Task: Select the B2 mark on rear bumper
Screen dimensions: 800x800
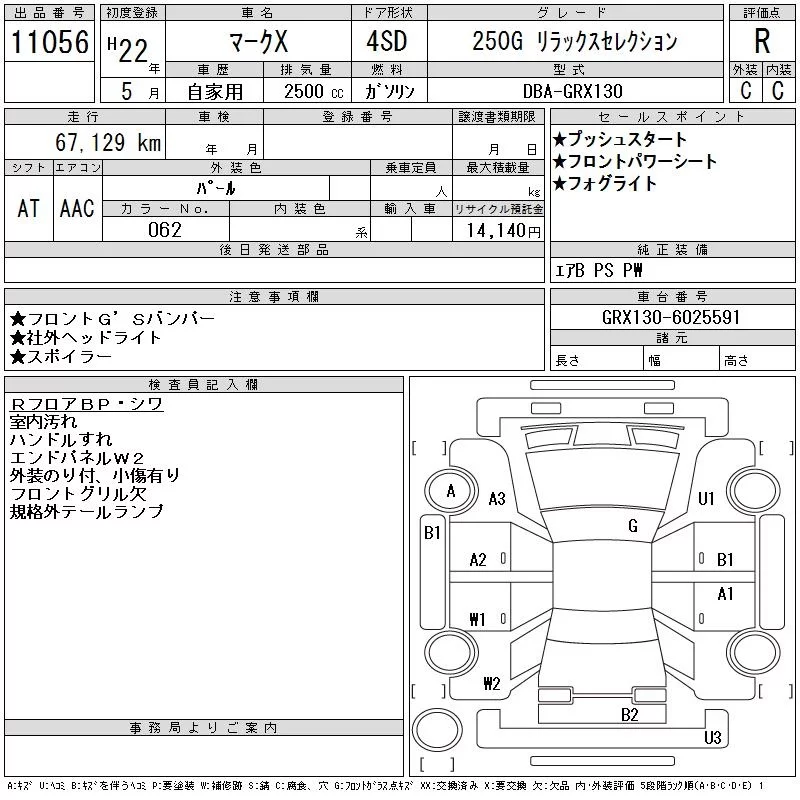Action: 630,715
